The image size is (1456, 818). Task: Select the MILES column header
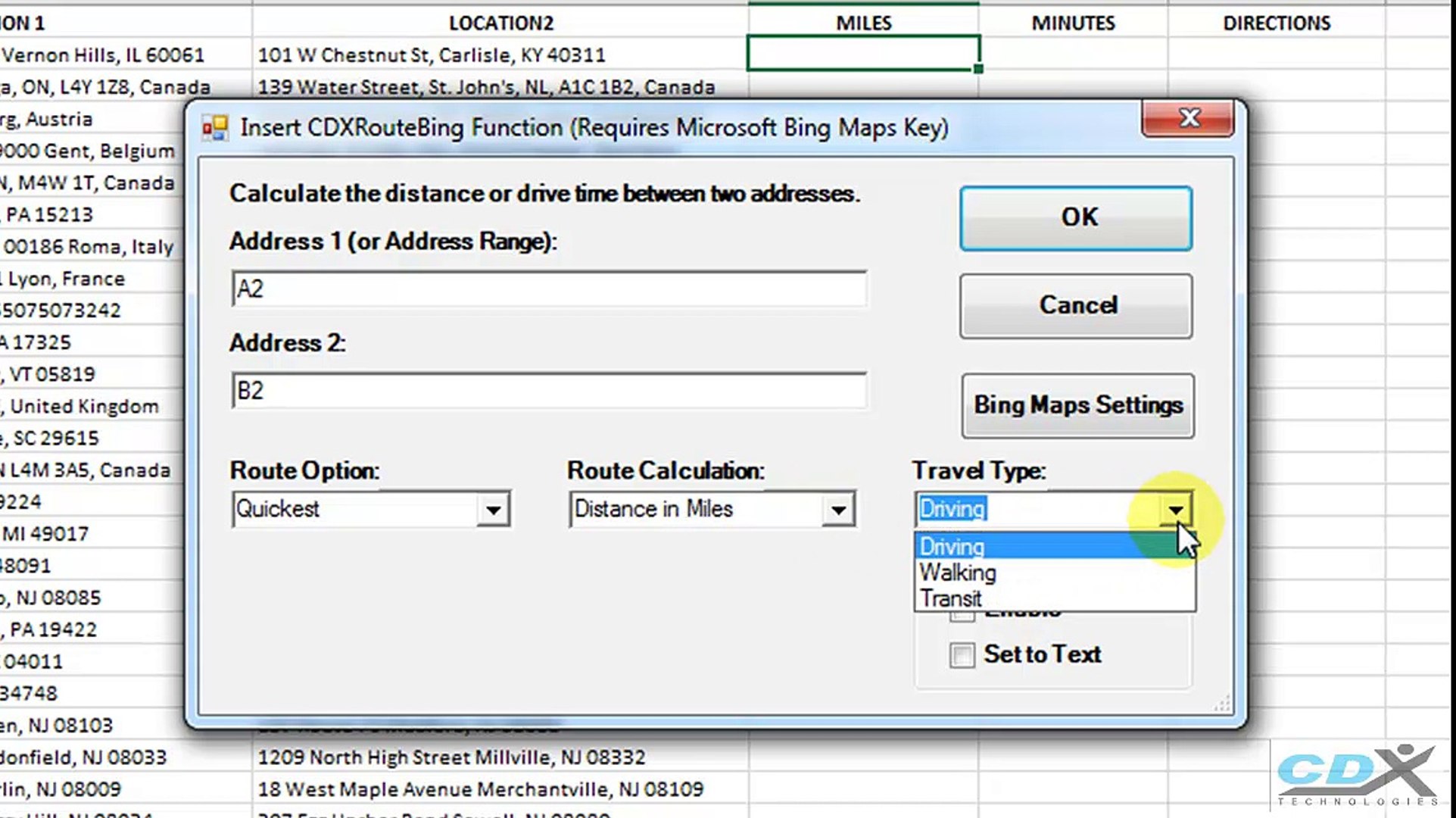pos(862,23)
